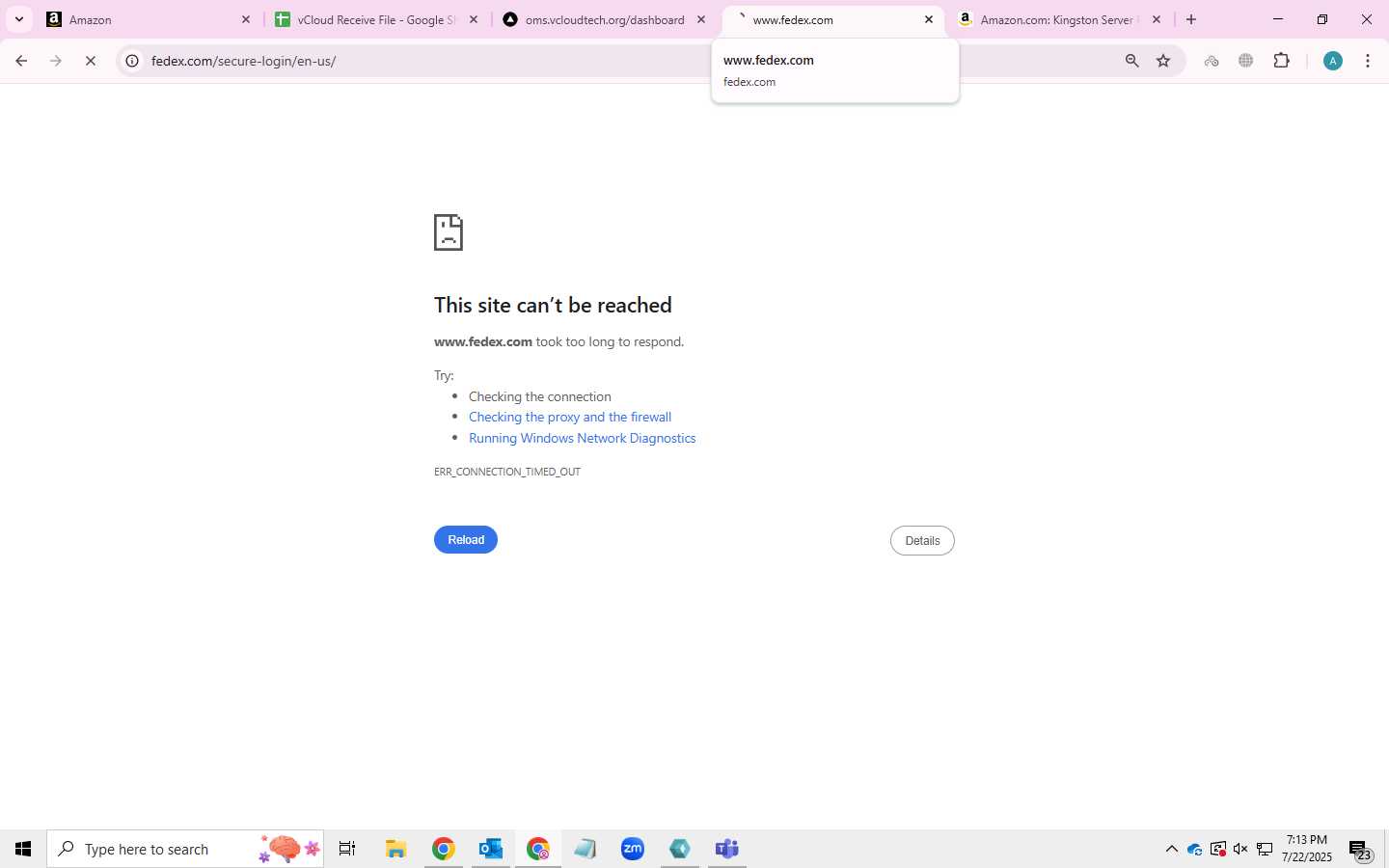
Task: Open second Chrome profile icon in taskbar
Action: [538, 849]
